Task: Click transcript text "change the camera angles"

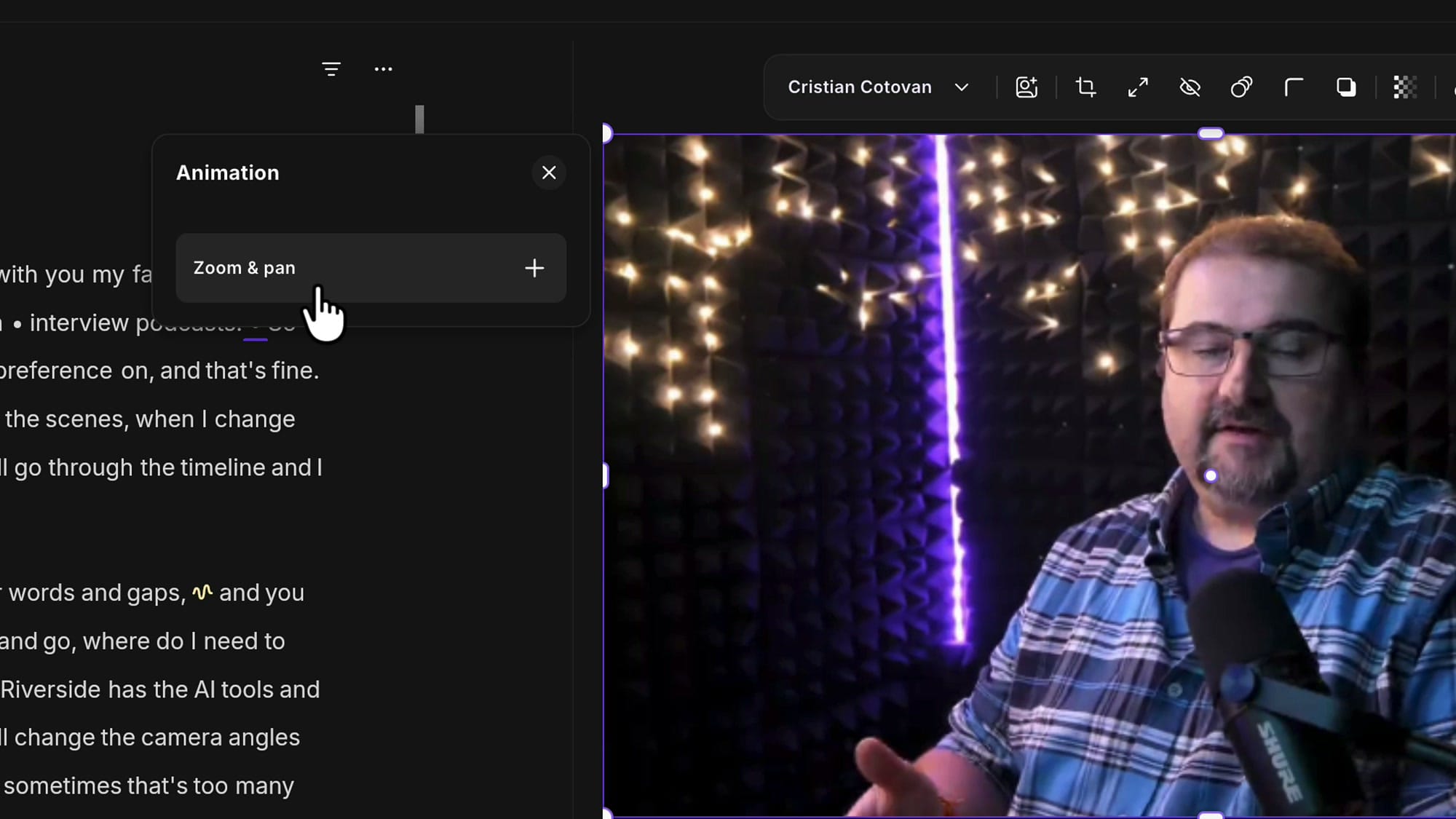Action: tap(157, 737)
